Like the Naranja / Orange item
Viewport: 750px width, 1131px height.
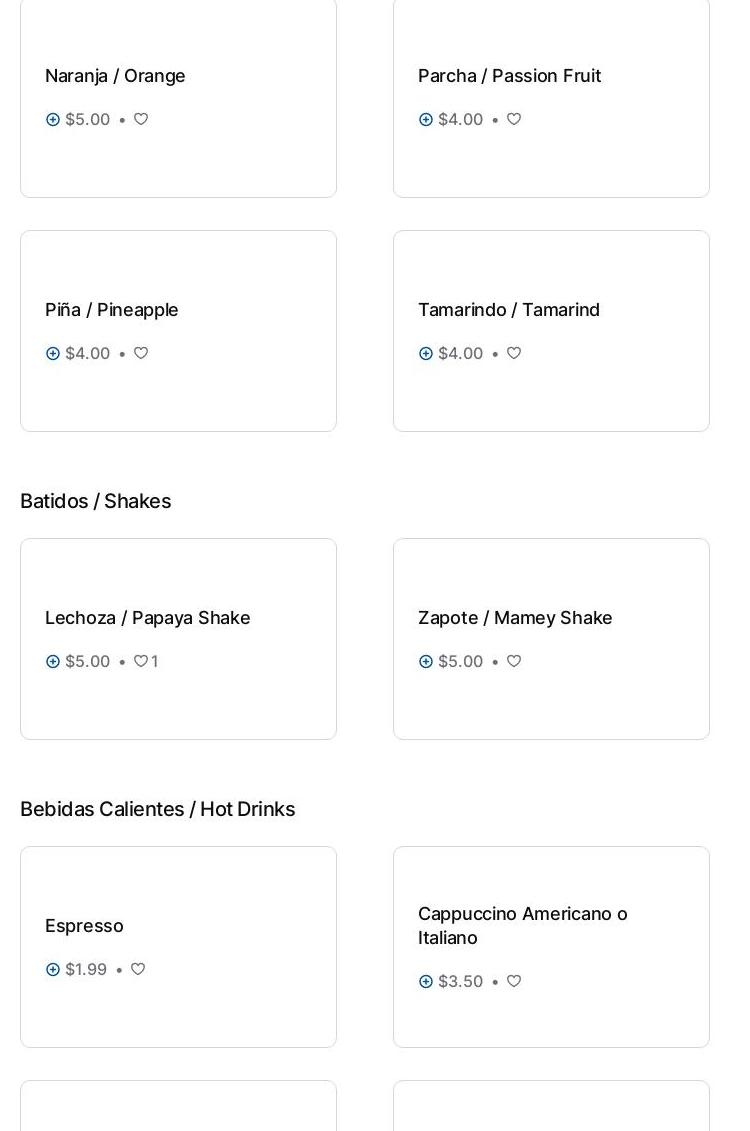(141, 120)
